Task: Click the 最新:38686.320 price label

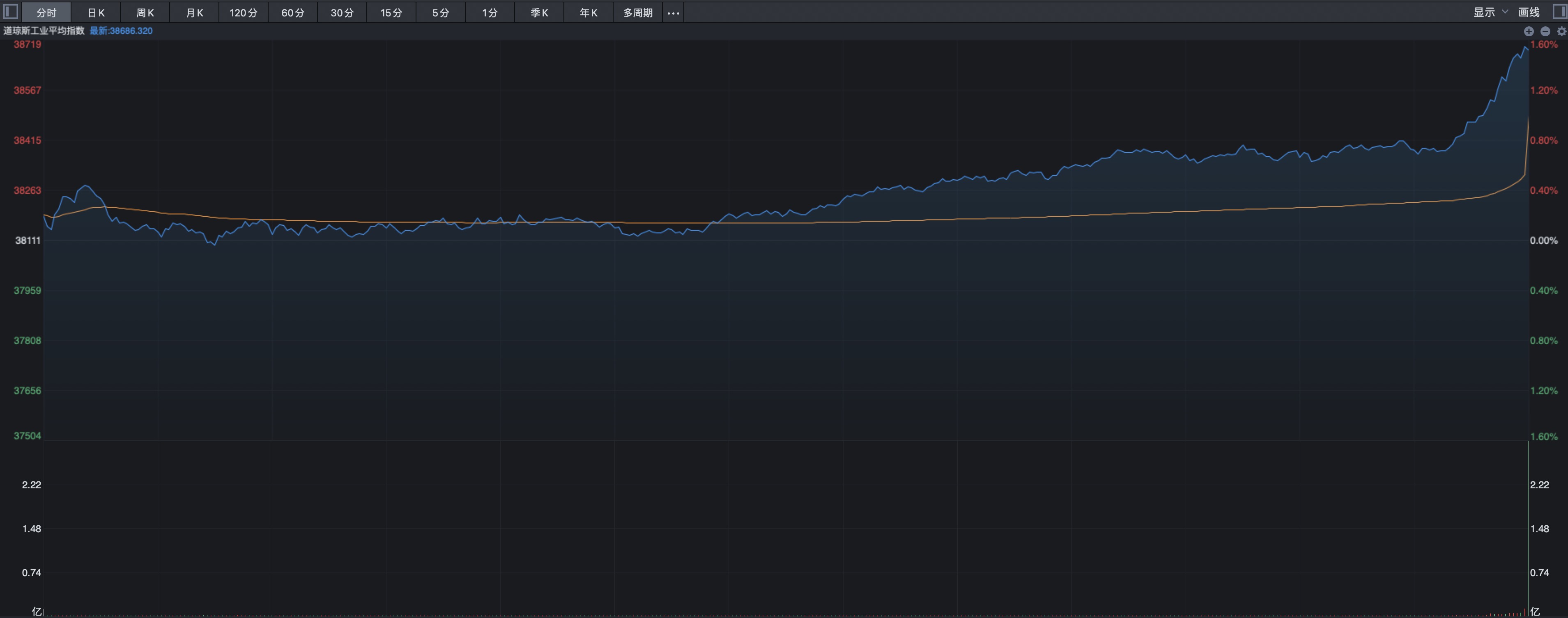Action: [x=121, y=31]
